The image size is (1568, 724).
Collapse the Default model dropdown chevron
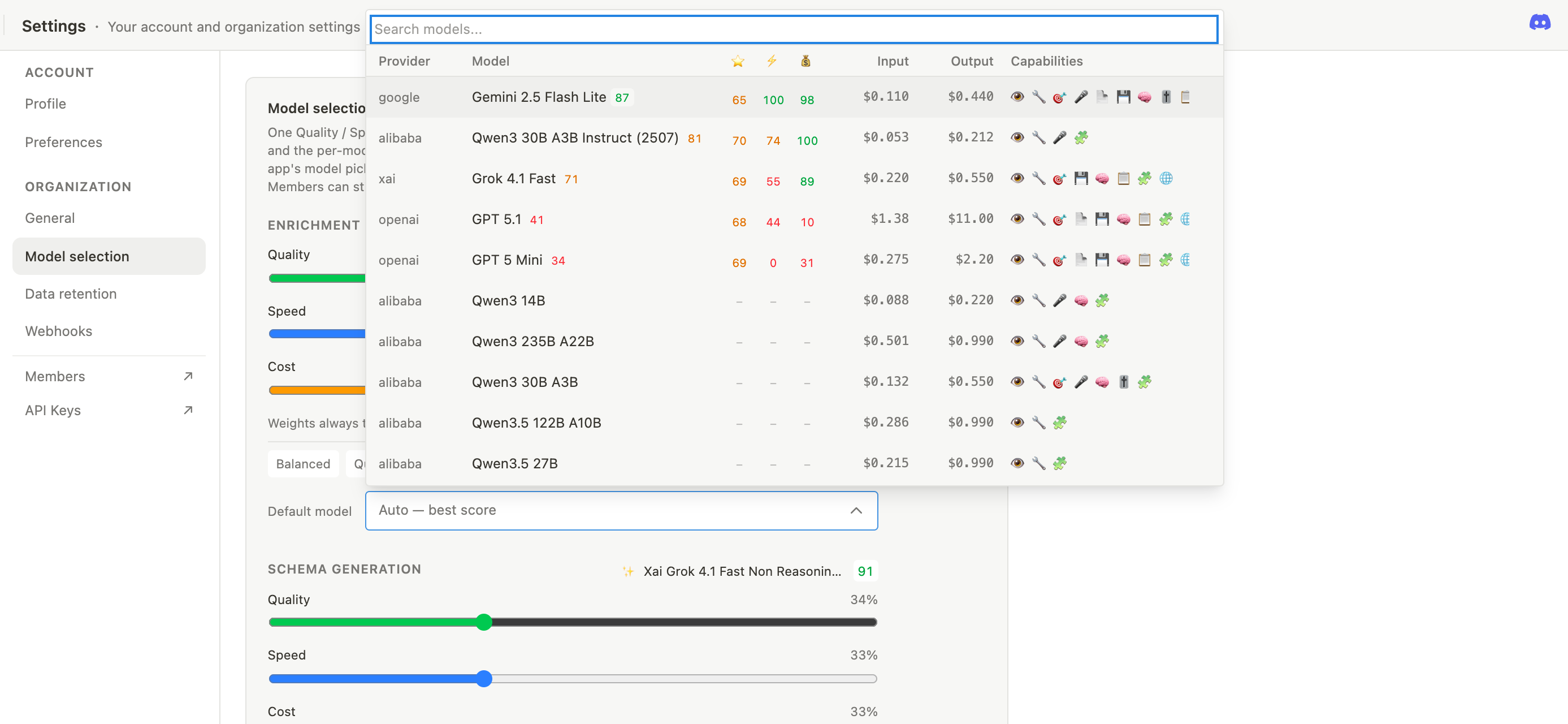coord(856,510)
